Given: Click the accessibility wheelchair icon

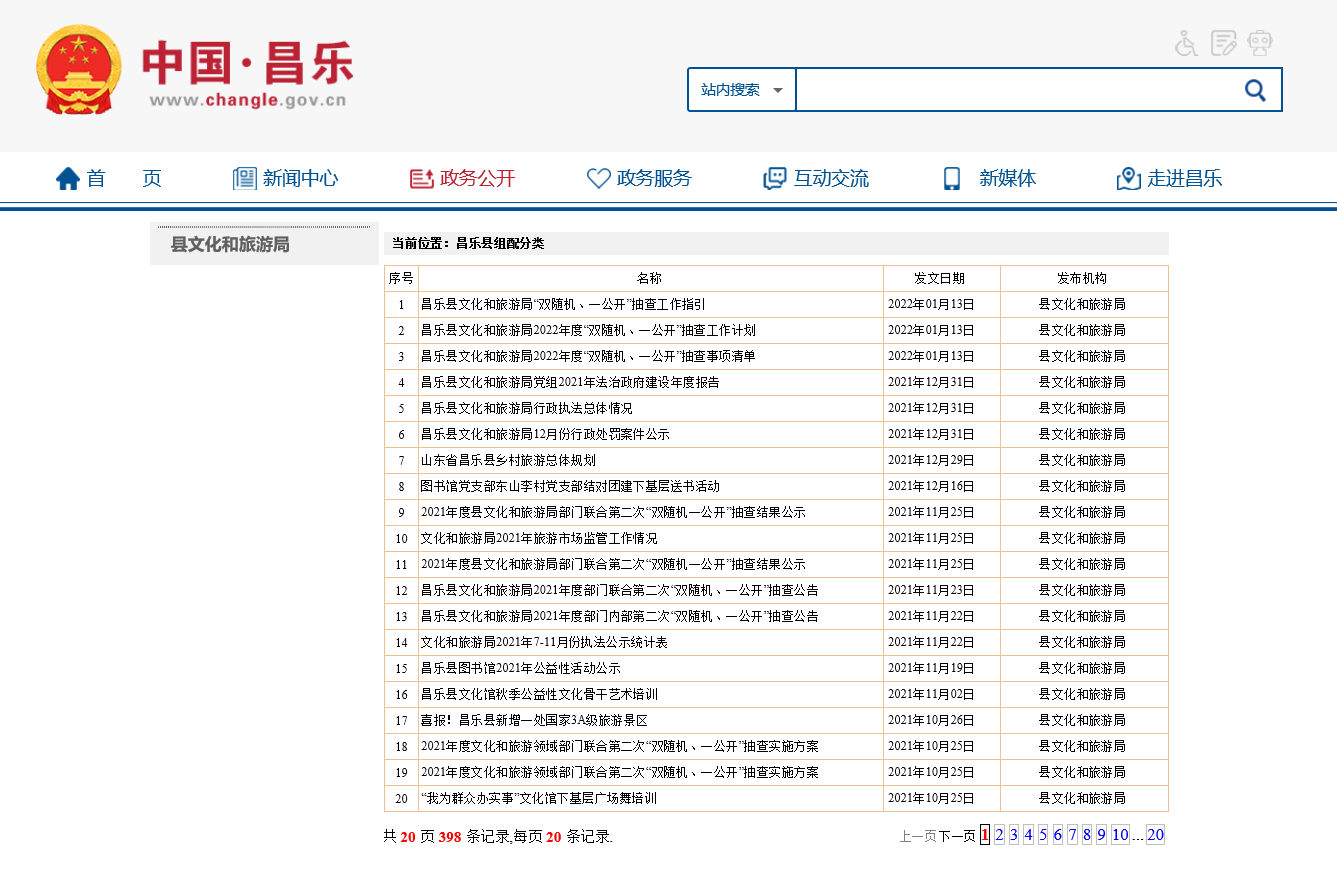Looking at the screenshot, I should [x=1186, y=43].
